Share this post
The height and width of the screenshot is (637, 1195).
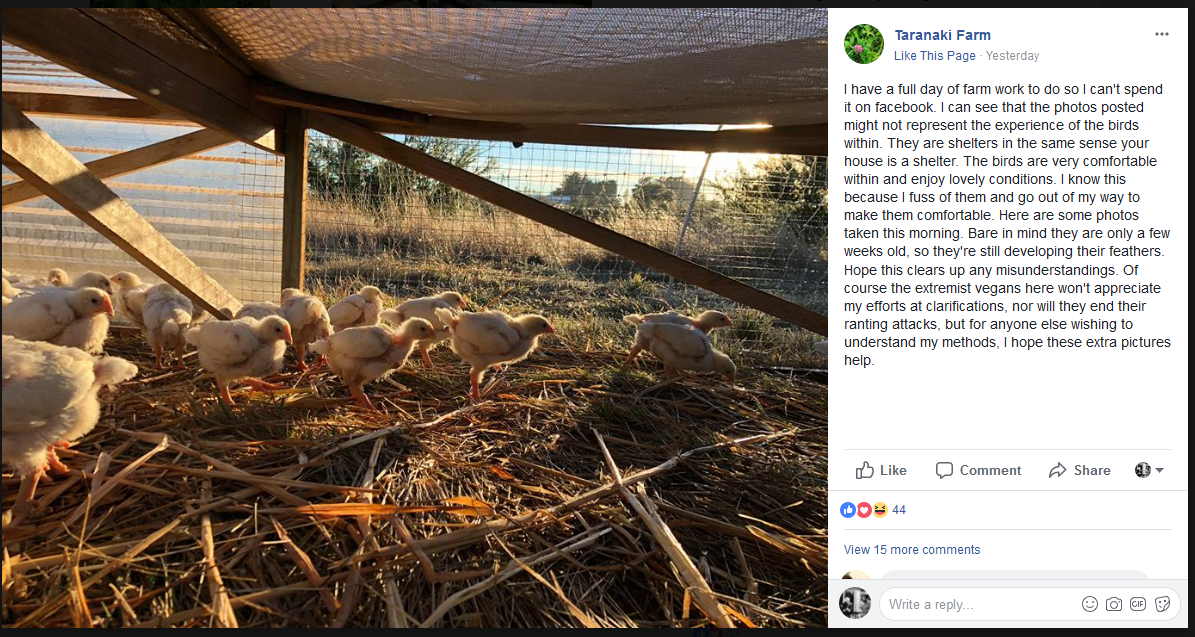[x=1079, y=470]
